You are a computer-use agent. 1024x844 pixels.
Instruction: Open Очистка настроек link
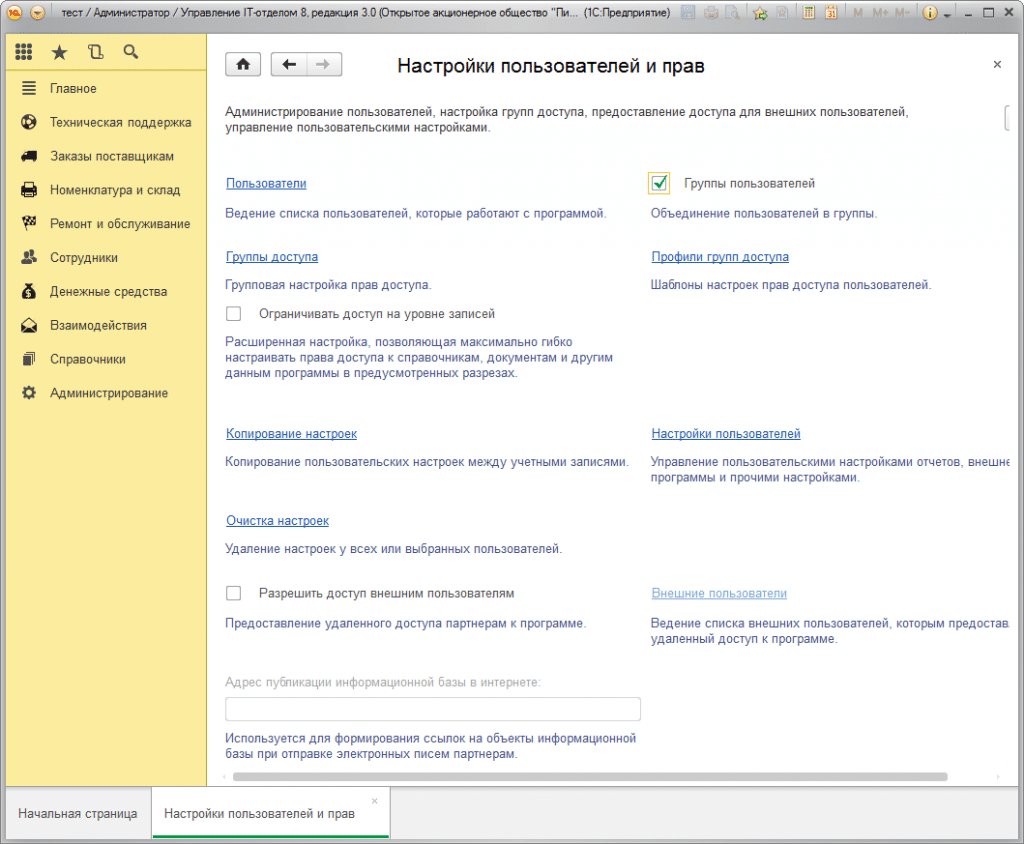coord(277,521)
